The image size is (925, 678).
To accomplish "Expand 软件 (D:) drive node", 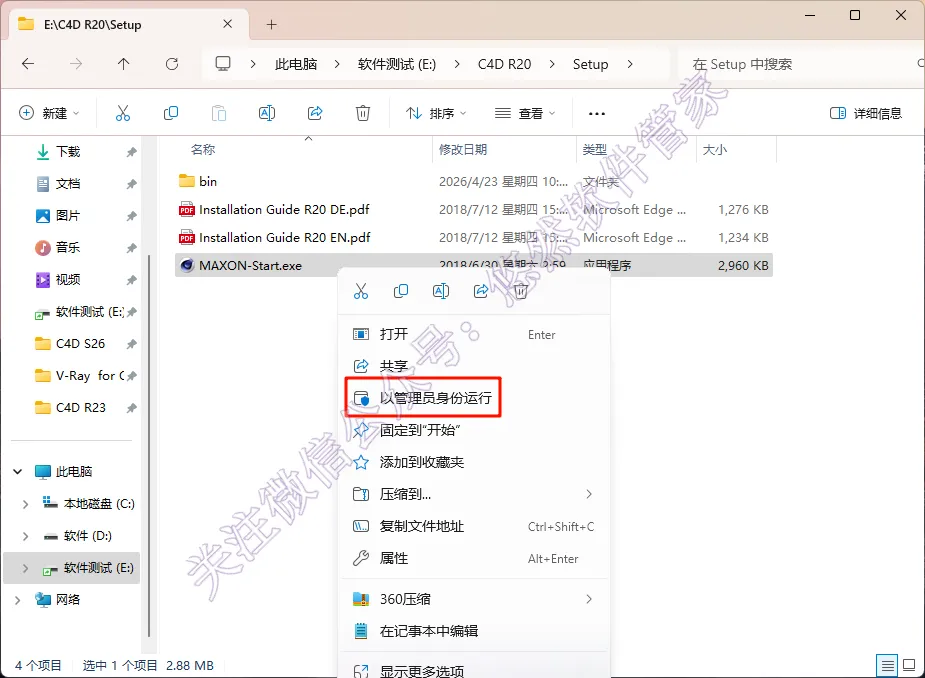I will pyautogui.click(x=25, y=536).
